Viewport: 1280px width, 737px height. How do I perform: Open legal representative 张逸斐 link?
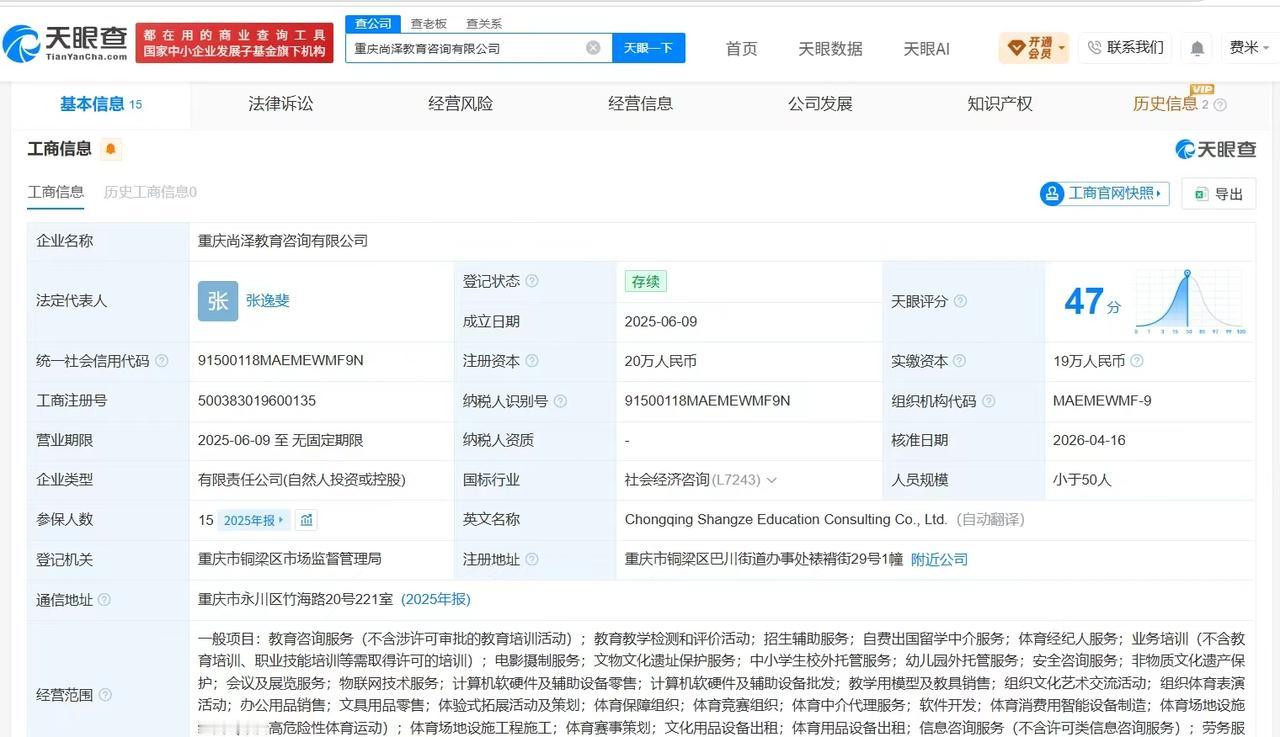tap(268, 300)
